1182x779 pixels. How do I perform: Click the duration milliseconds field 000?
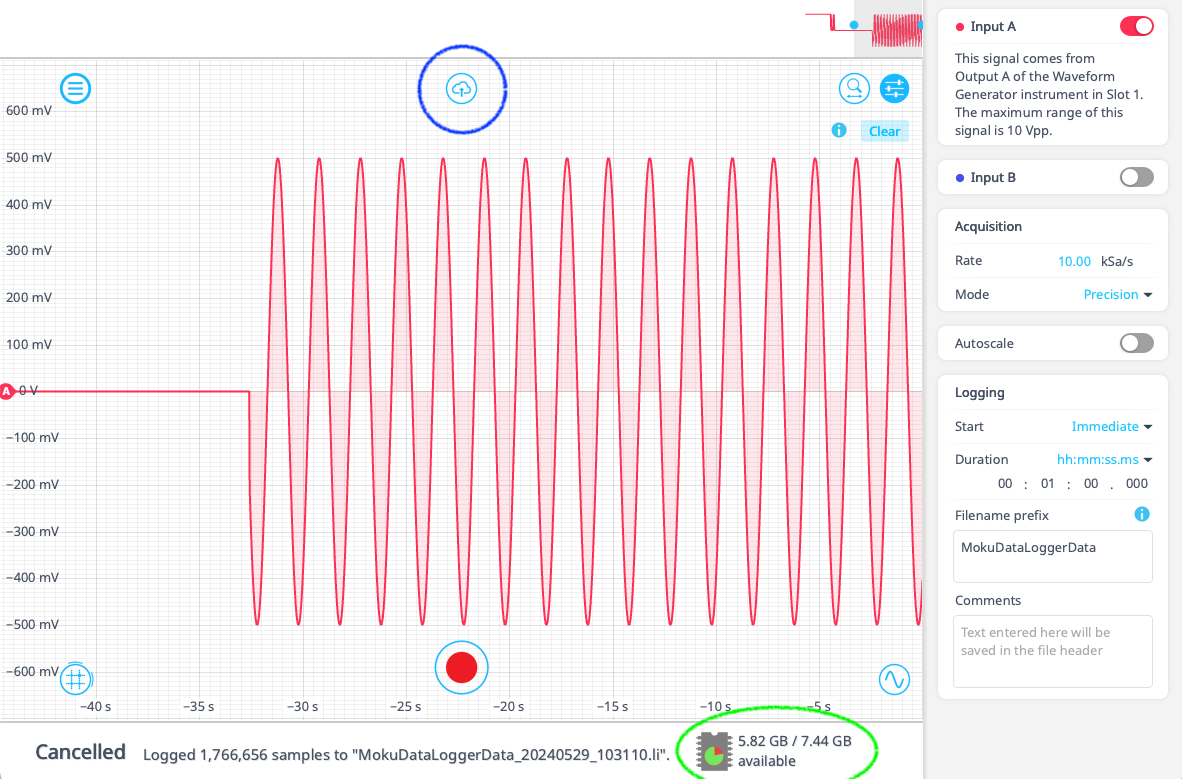coord(1137,483)
